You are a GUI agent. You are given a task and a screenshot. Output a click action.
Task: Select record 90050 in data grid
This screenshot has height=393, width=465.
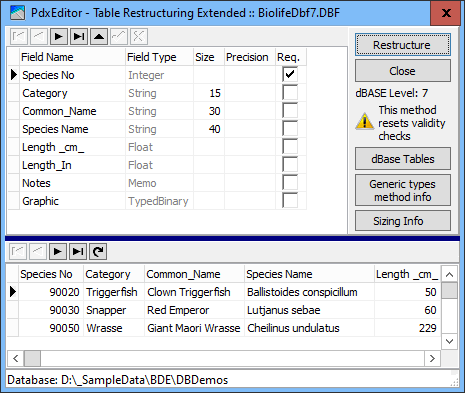[x=51, y=328]
